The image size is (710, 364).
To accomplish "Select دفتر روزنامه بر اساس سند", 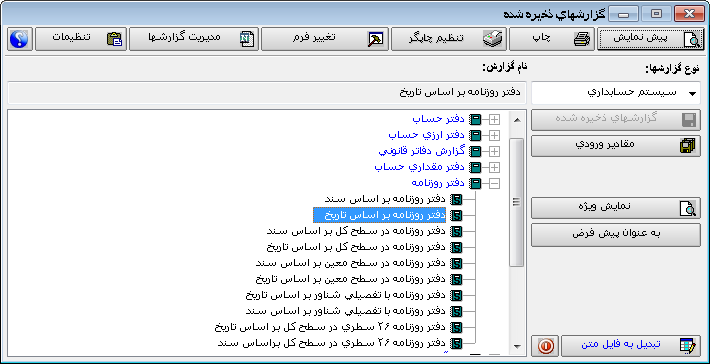I will tap(386, 199).
